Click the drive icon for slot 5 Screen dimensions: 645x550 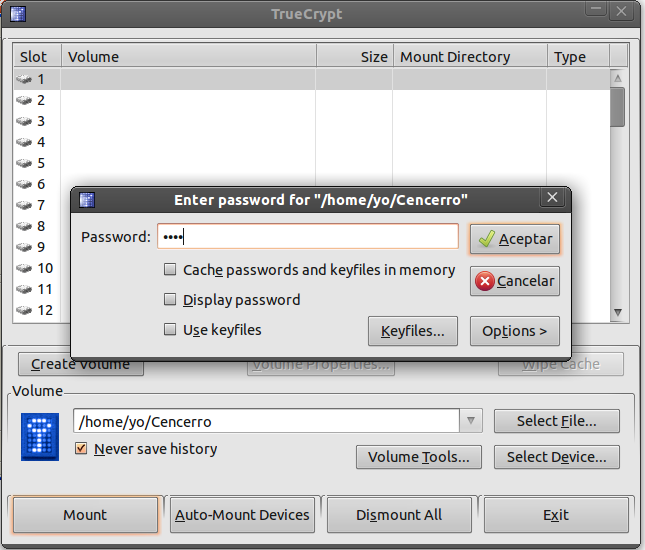(x=25, y=163)
